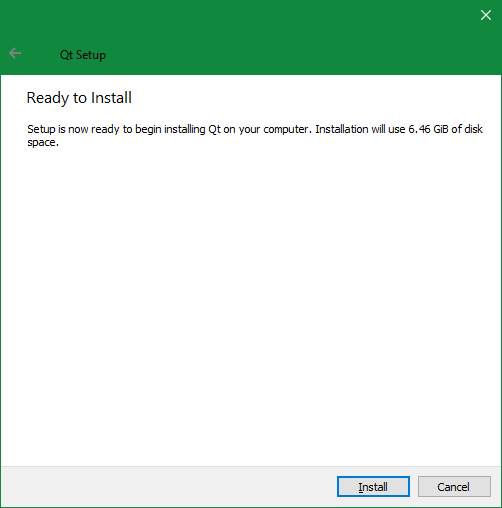The width and height of the screenshot is (502, 508).
Task: Click the green header bar
Action: (x=251, y=37)
